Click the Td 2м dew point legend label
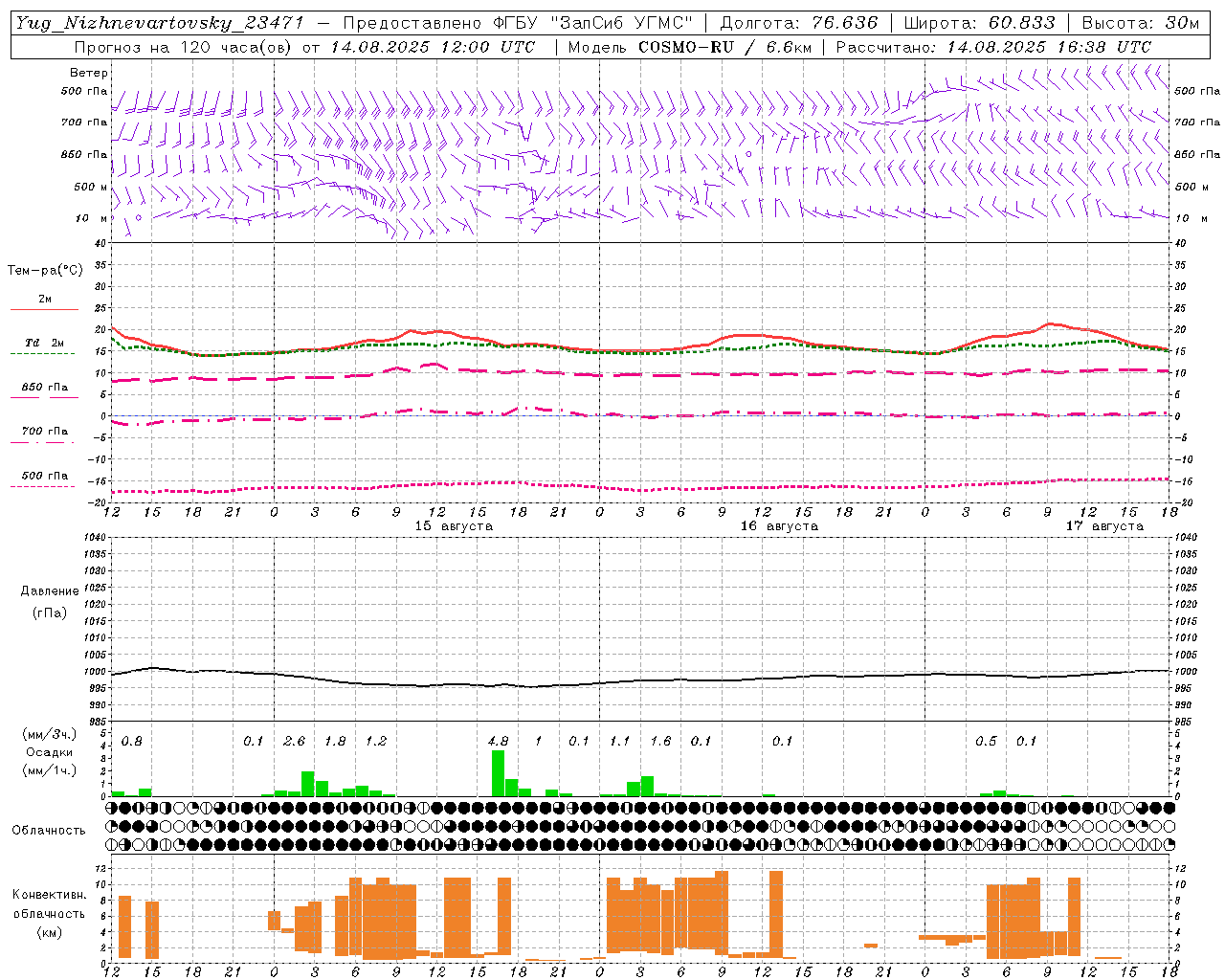The image size is (1225, 980). (45, 343)
